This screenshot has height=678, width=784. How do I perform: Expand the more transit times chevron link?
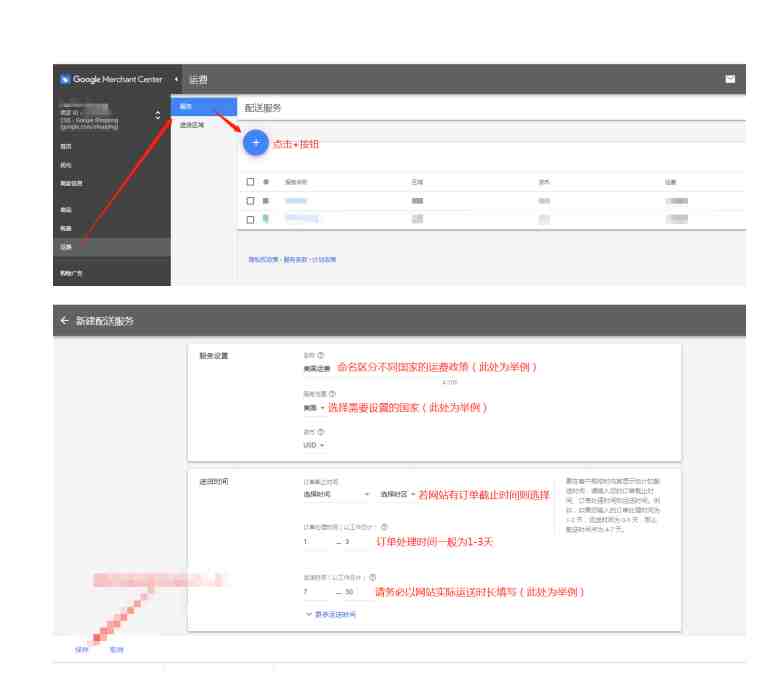[331, 614]
